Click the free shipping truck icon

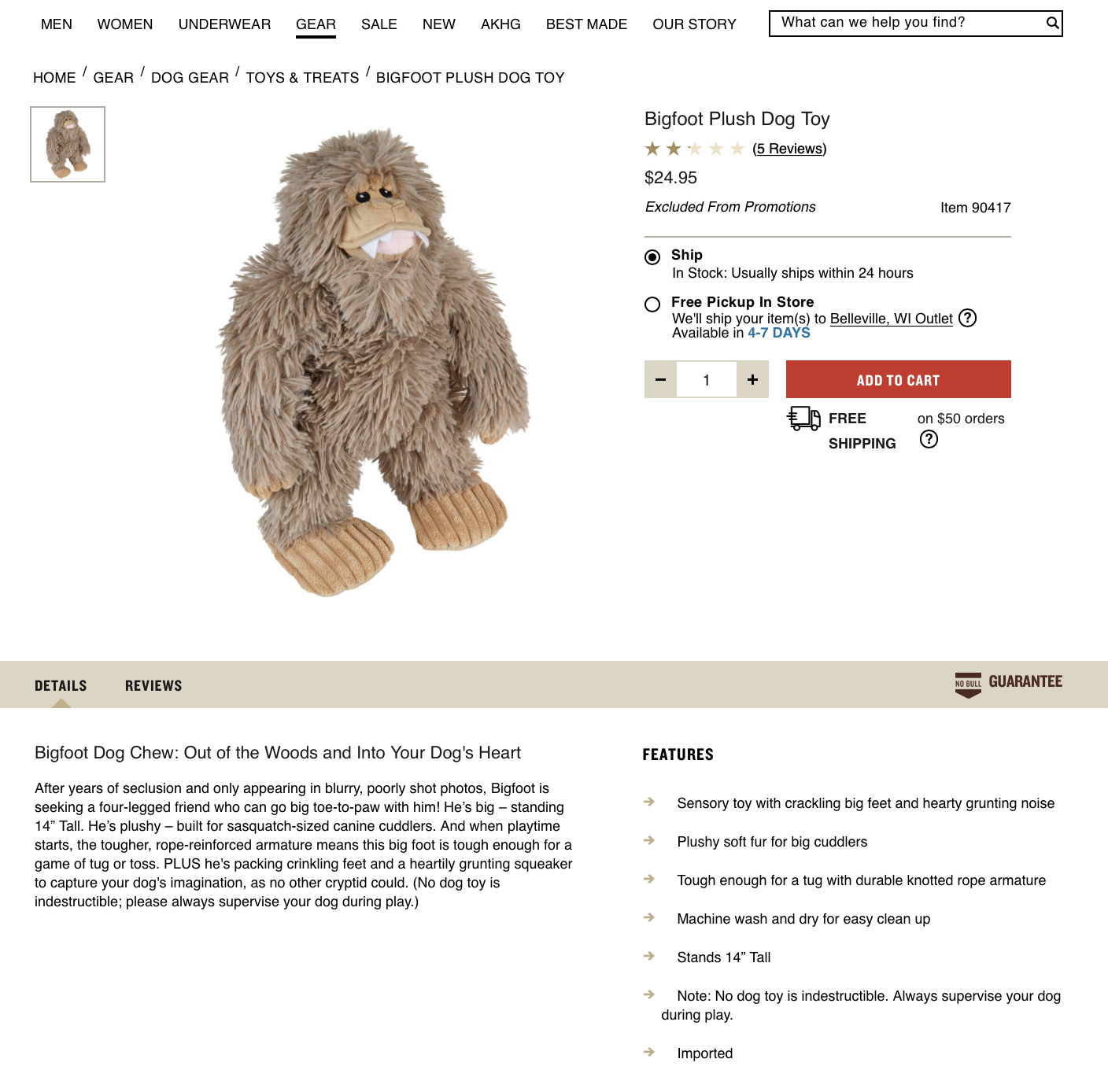tap(804, 419)
